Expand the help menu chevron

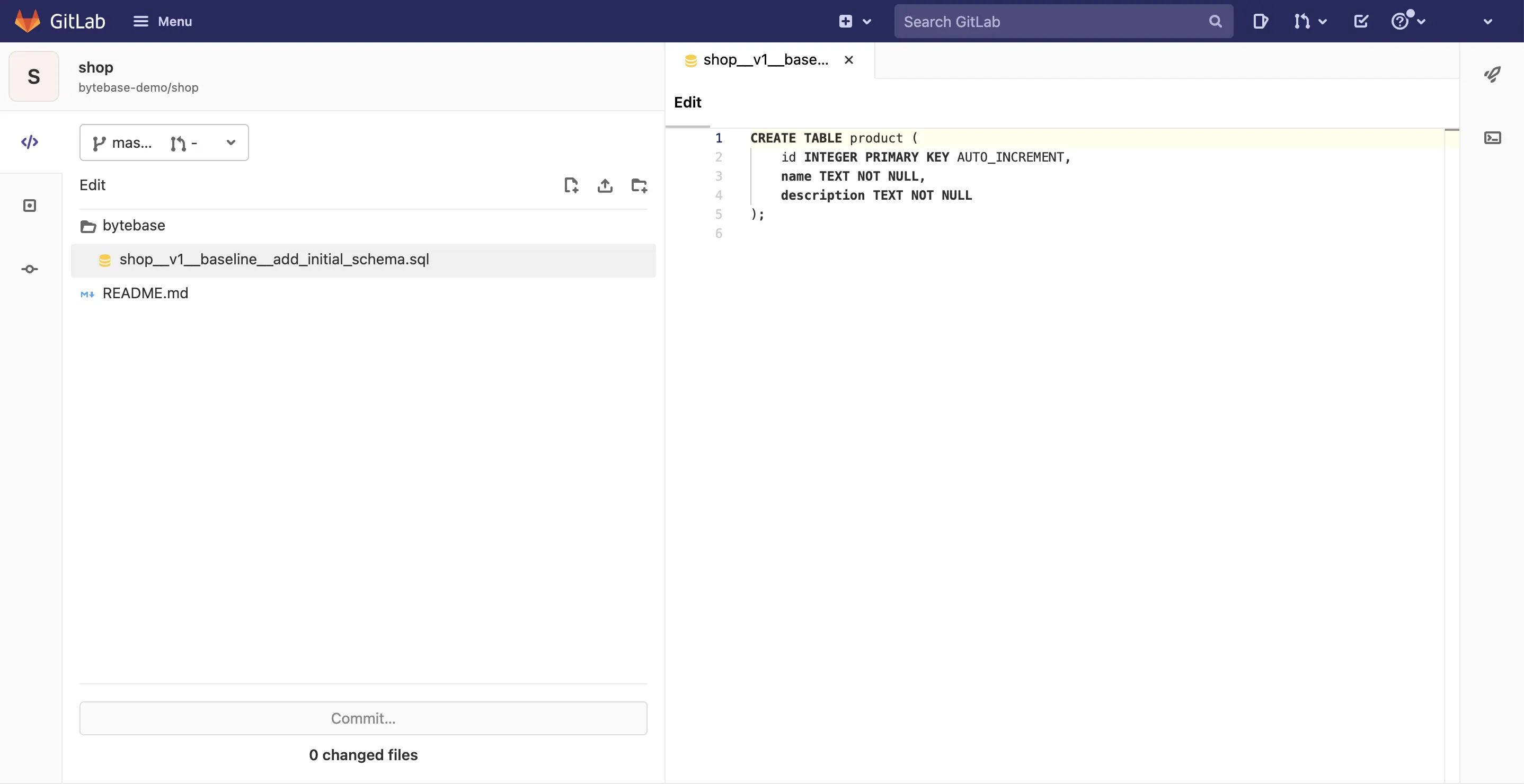point(1421,22)
